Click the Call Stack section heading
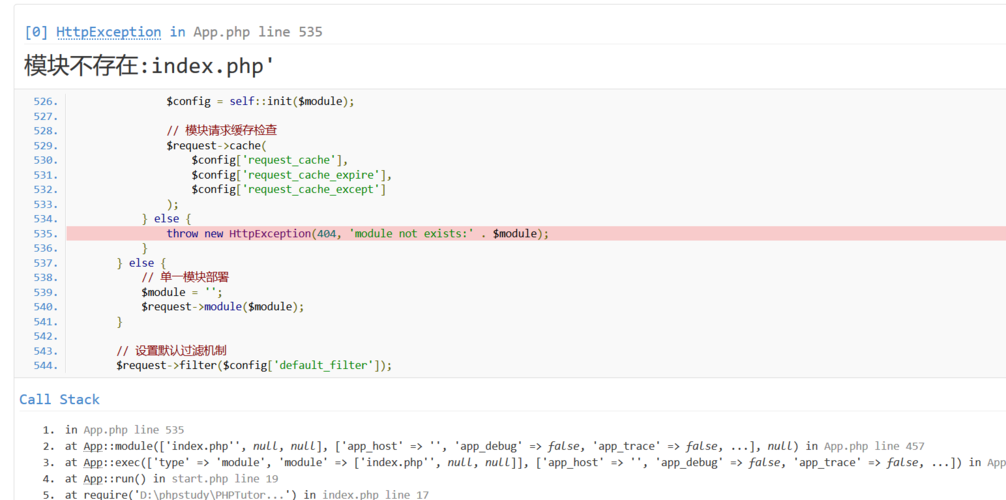 coord(59,399)
